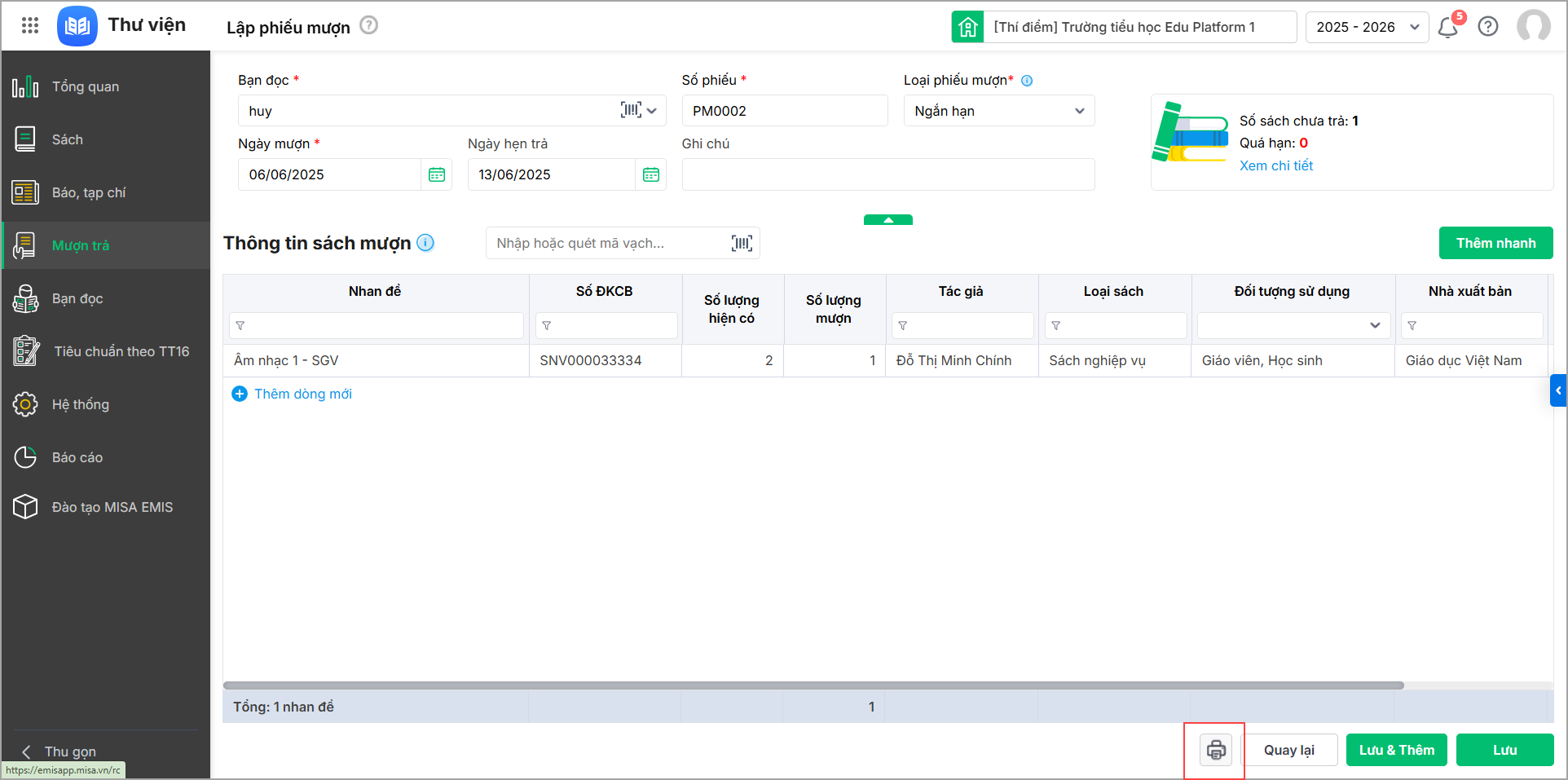Collapse sidebar with Thu gọn

coord(59,751)
